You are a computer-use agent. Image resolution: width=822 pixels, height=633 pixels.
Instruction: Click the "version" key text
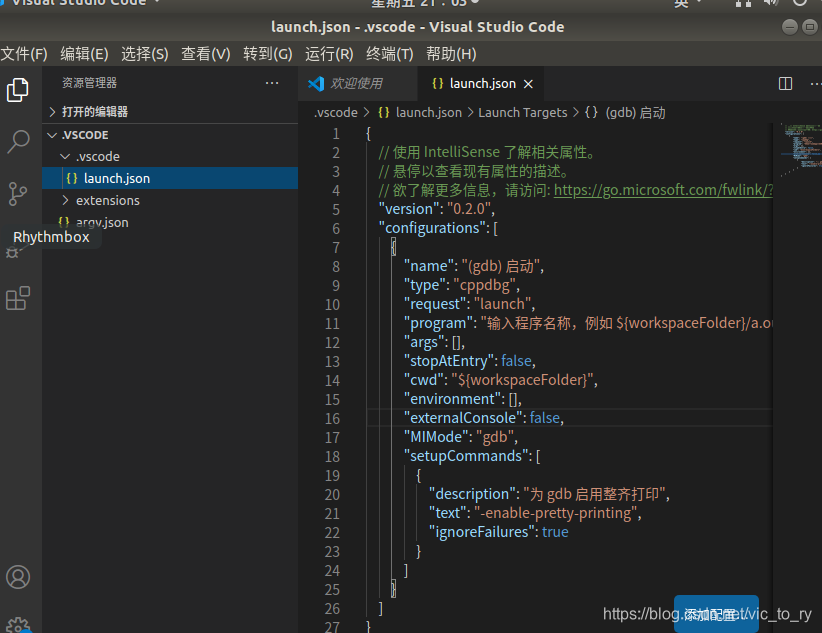tap(409, 209)
